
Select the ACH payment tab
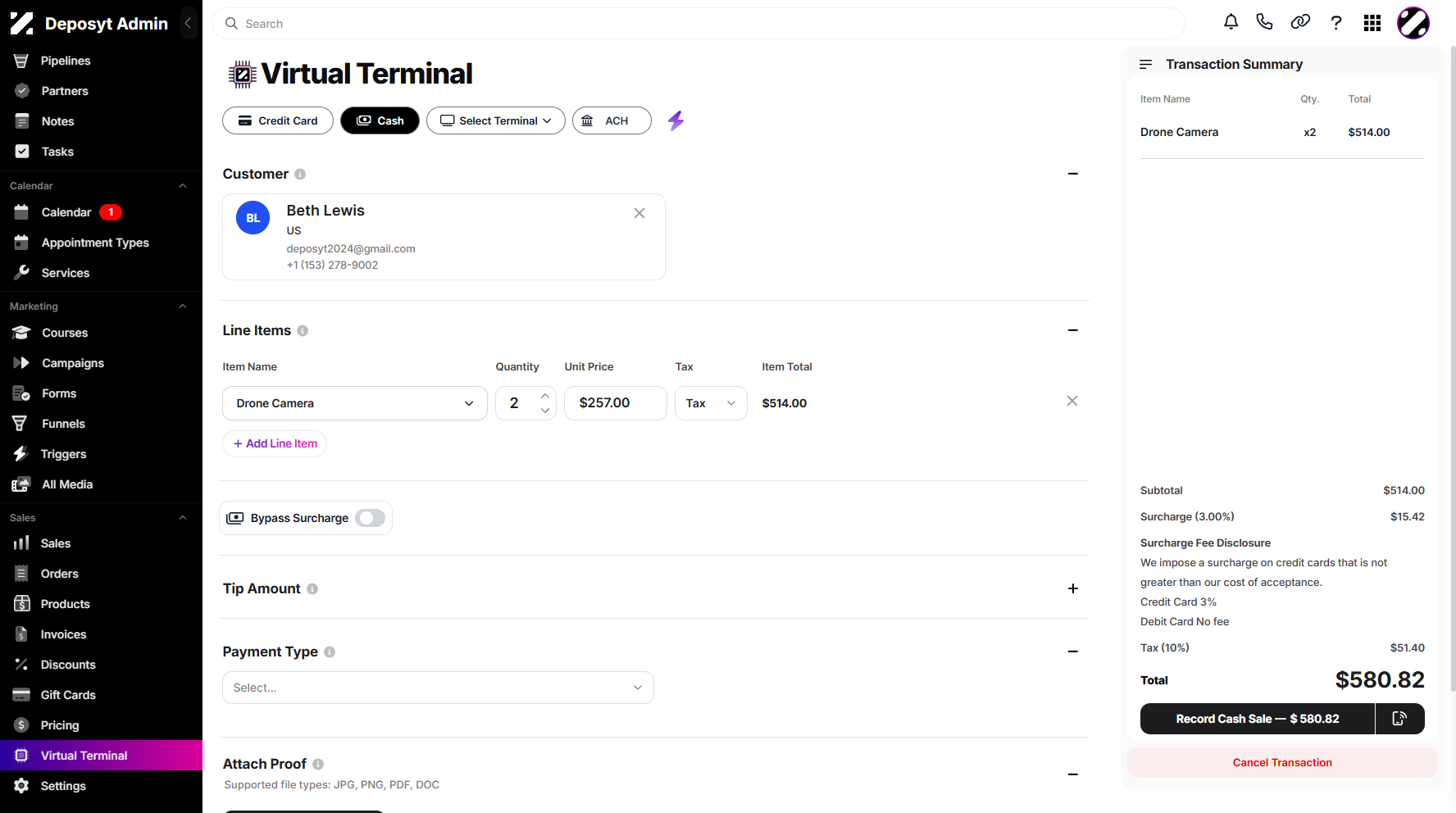click(x=612, y=120)
